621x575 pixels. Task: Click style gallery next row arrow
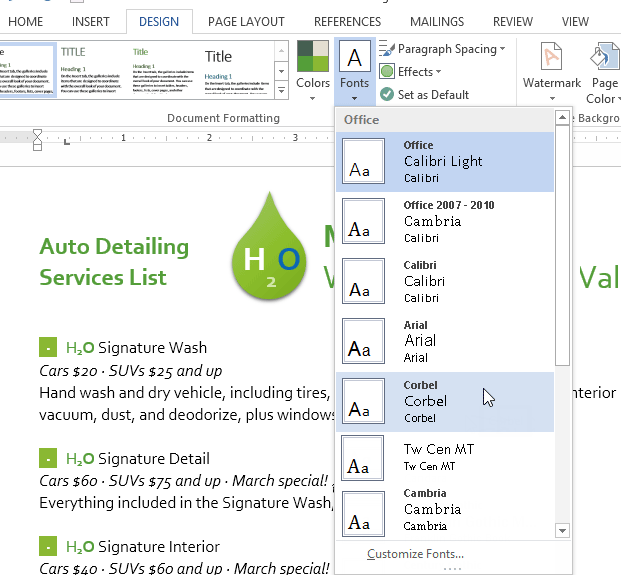click(281, 71)
